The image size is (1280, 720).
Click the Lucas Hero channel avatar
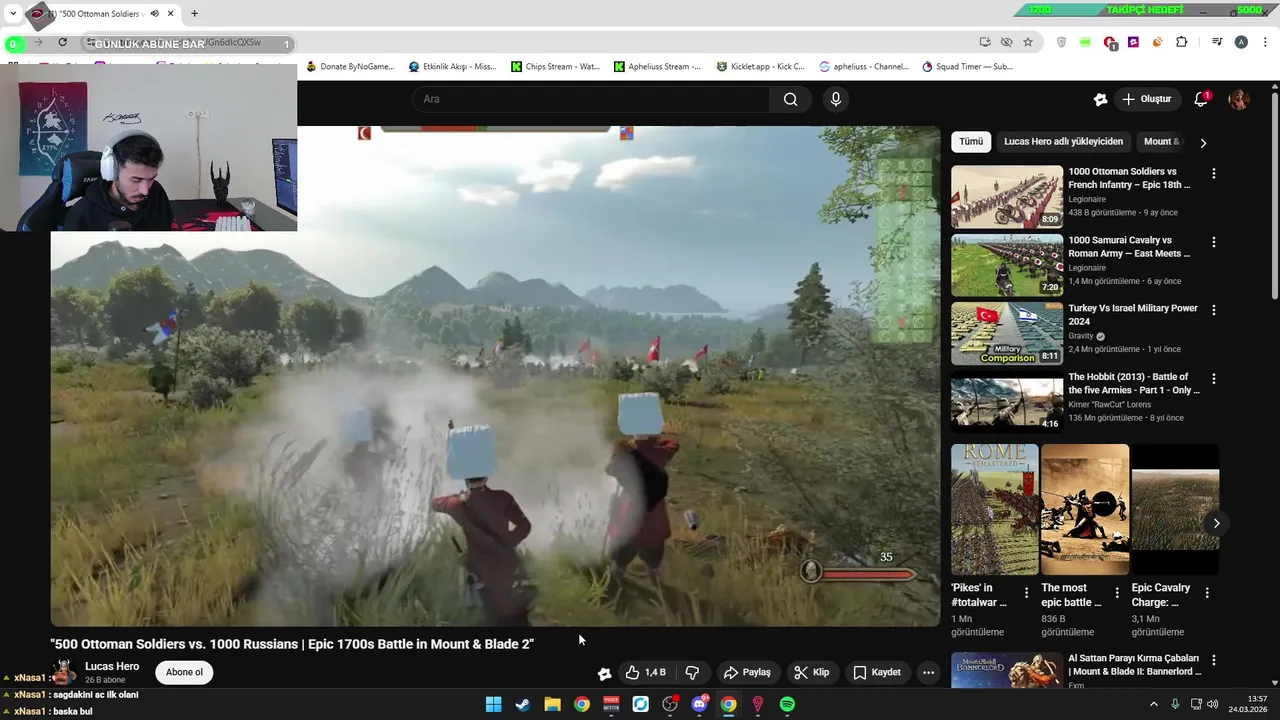pos(64,672)
